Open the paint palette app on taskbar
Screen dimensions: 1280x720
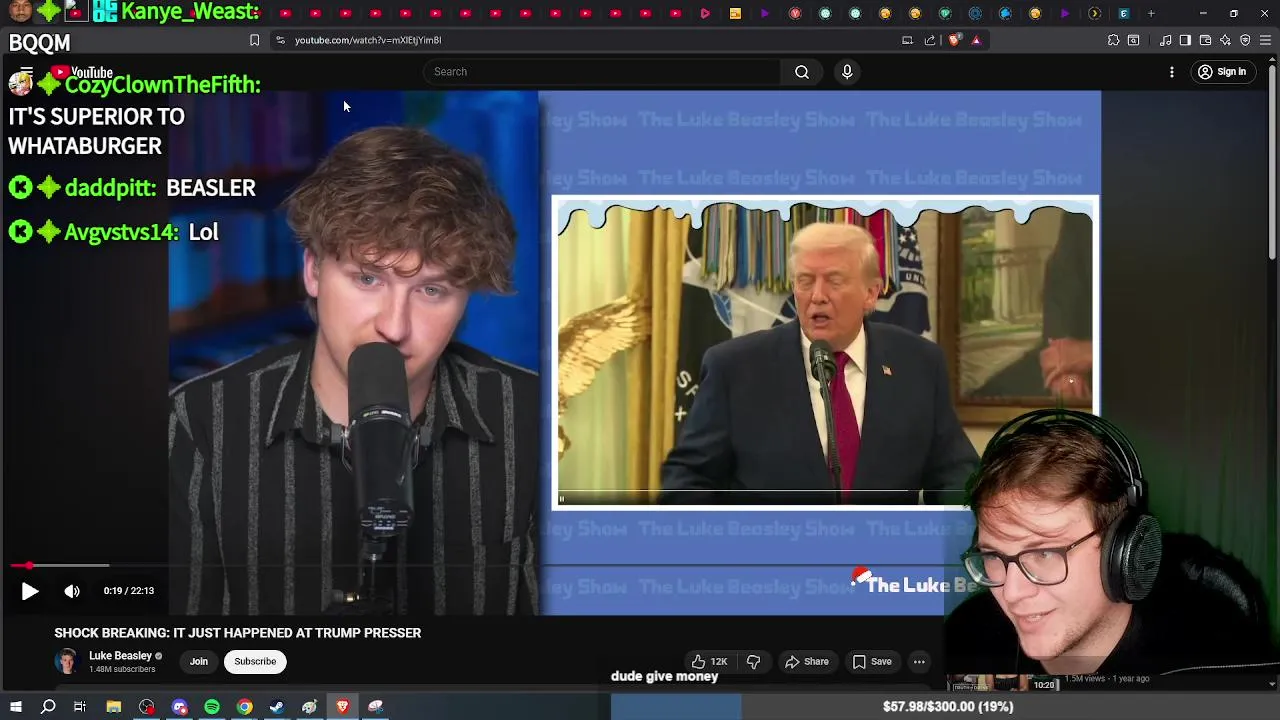tap(310, 706)
